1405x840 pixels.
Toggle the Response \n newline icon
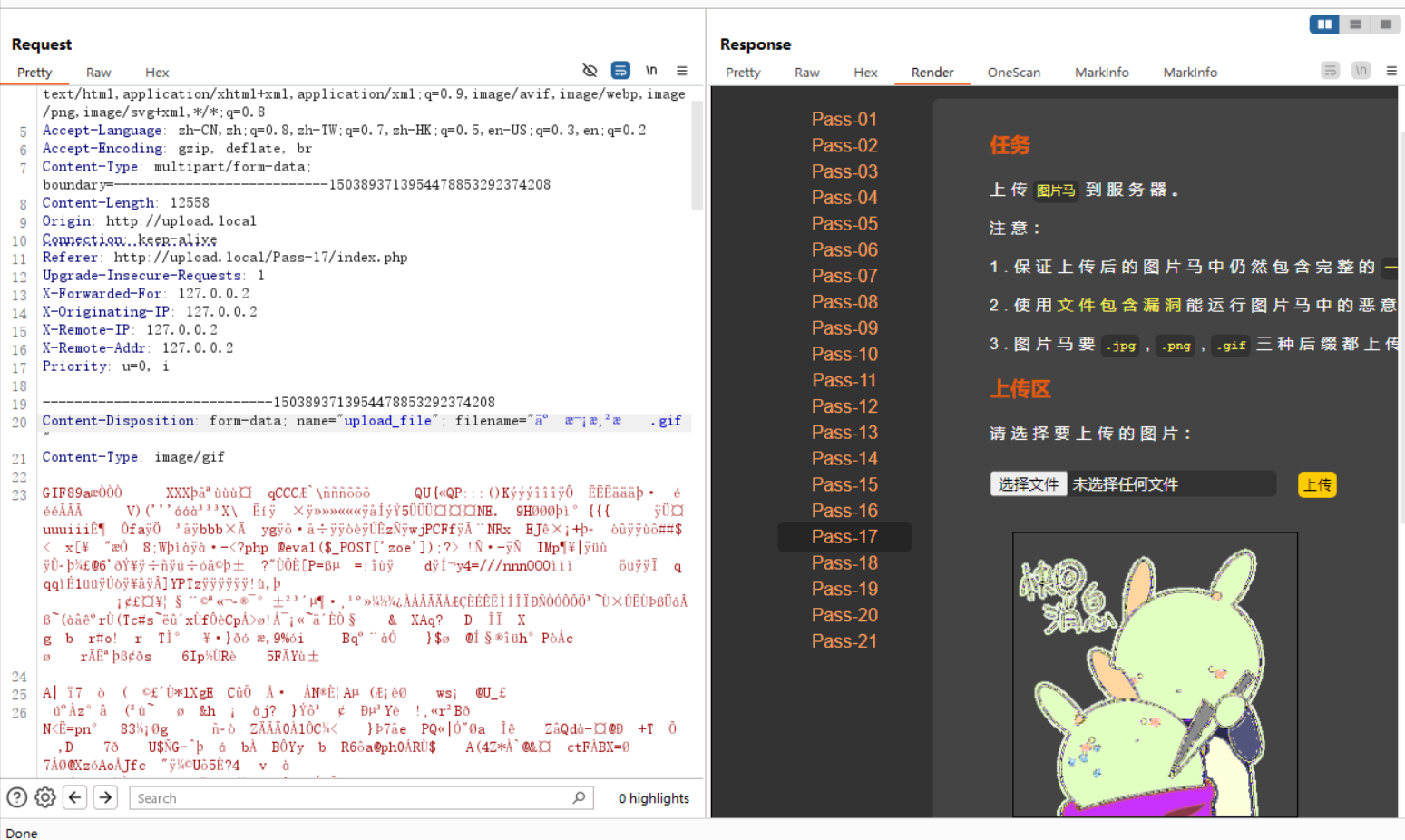coord(1361,71)
